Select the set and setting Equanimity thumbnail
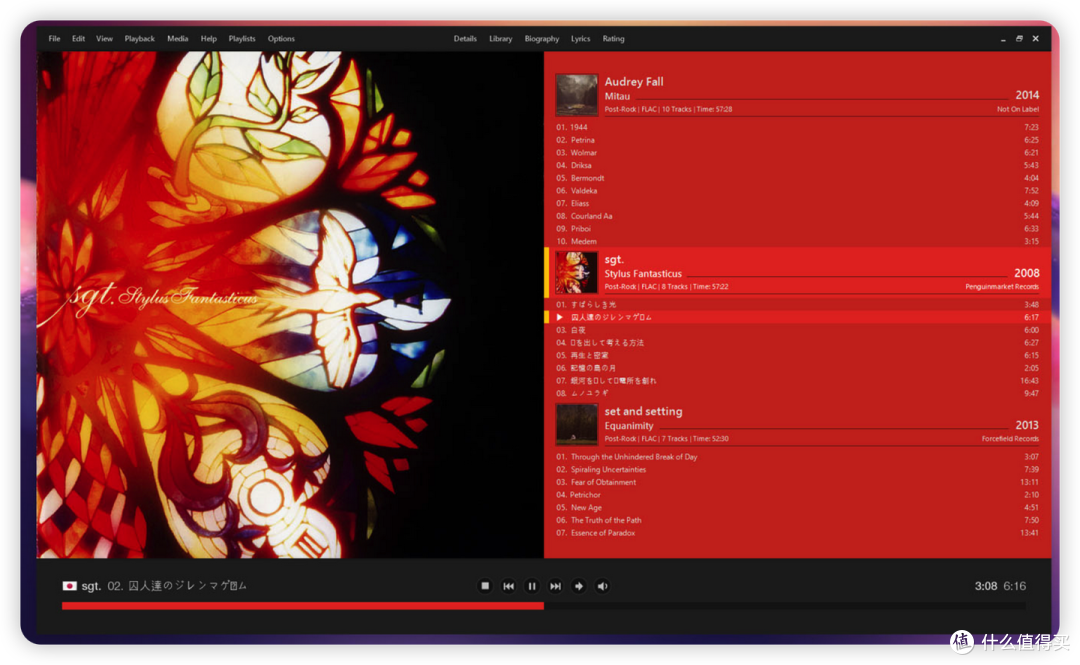 click(577, 424)
